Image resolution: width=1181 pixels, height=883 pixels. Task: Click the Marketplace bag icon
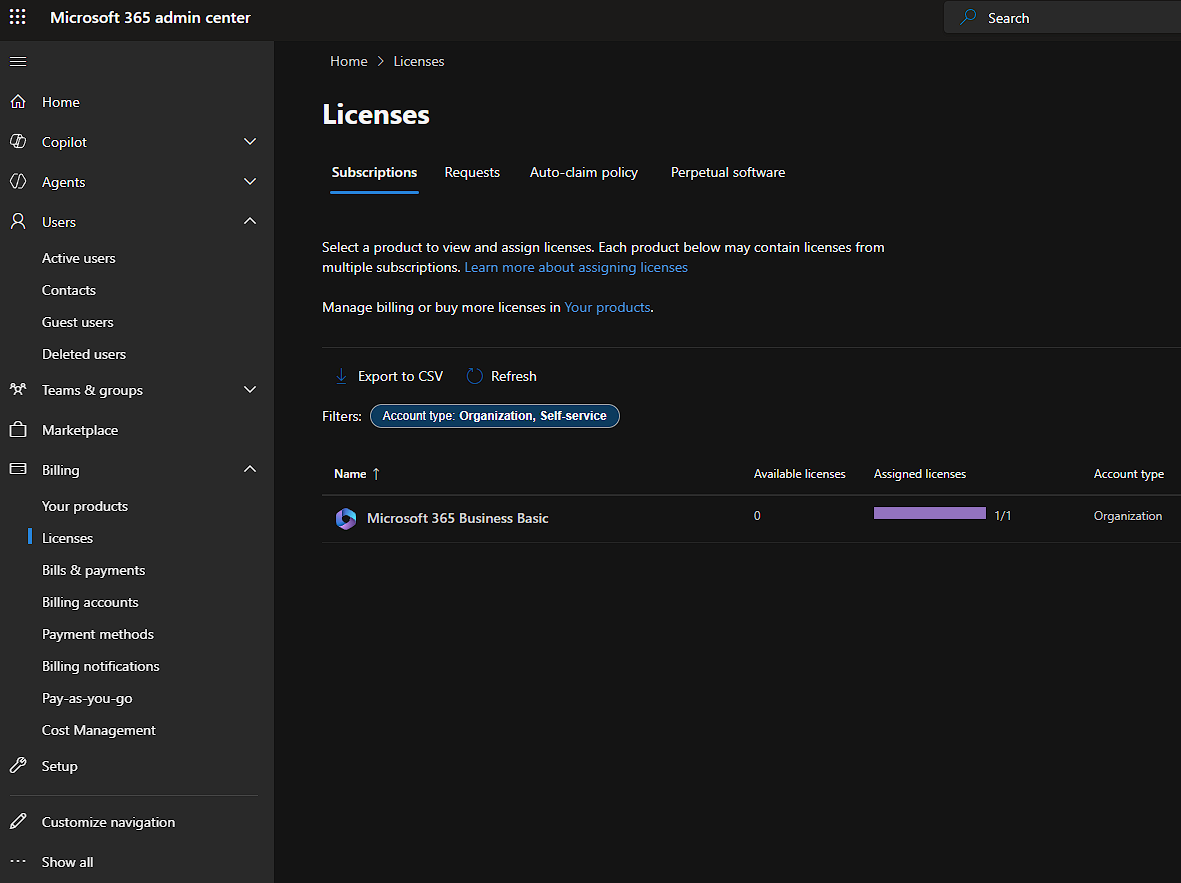click(18, 429)
